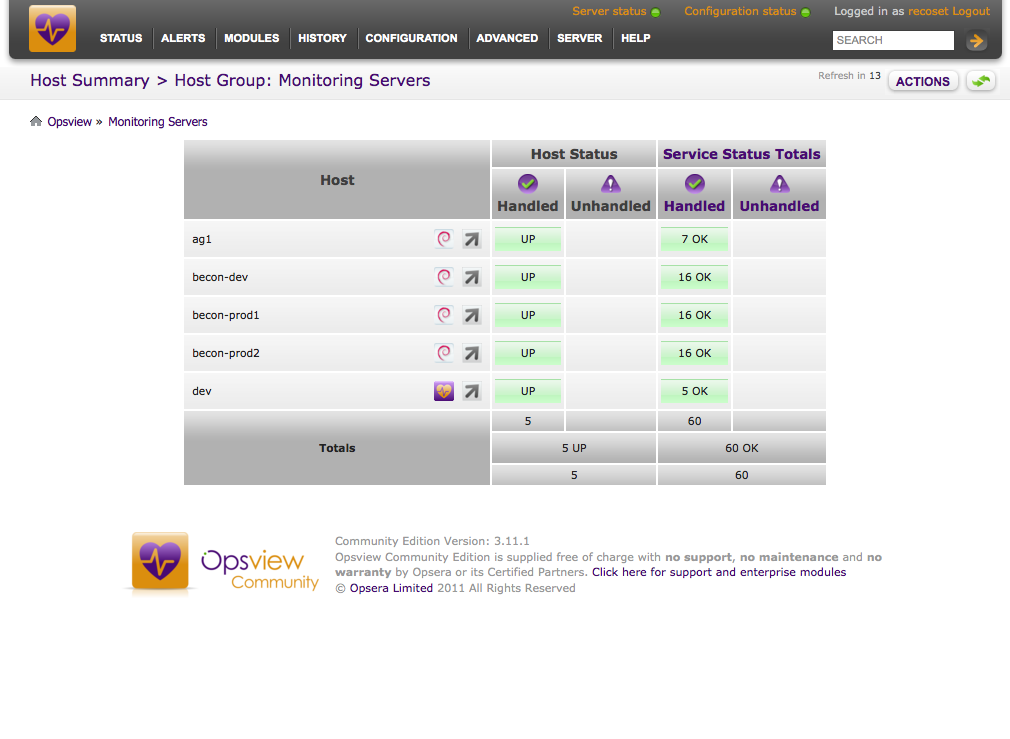This screenshot has height=739, width=1010.
Task: Select the dev host name
Action: tap(202, 391)
